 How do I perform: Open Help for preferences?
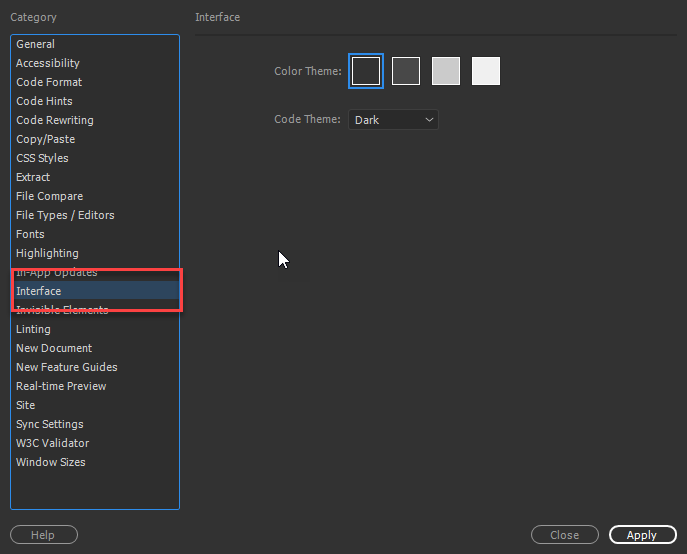(x=44, y=535)
